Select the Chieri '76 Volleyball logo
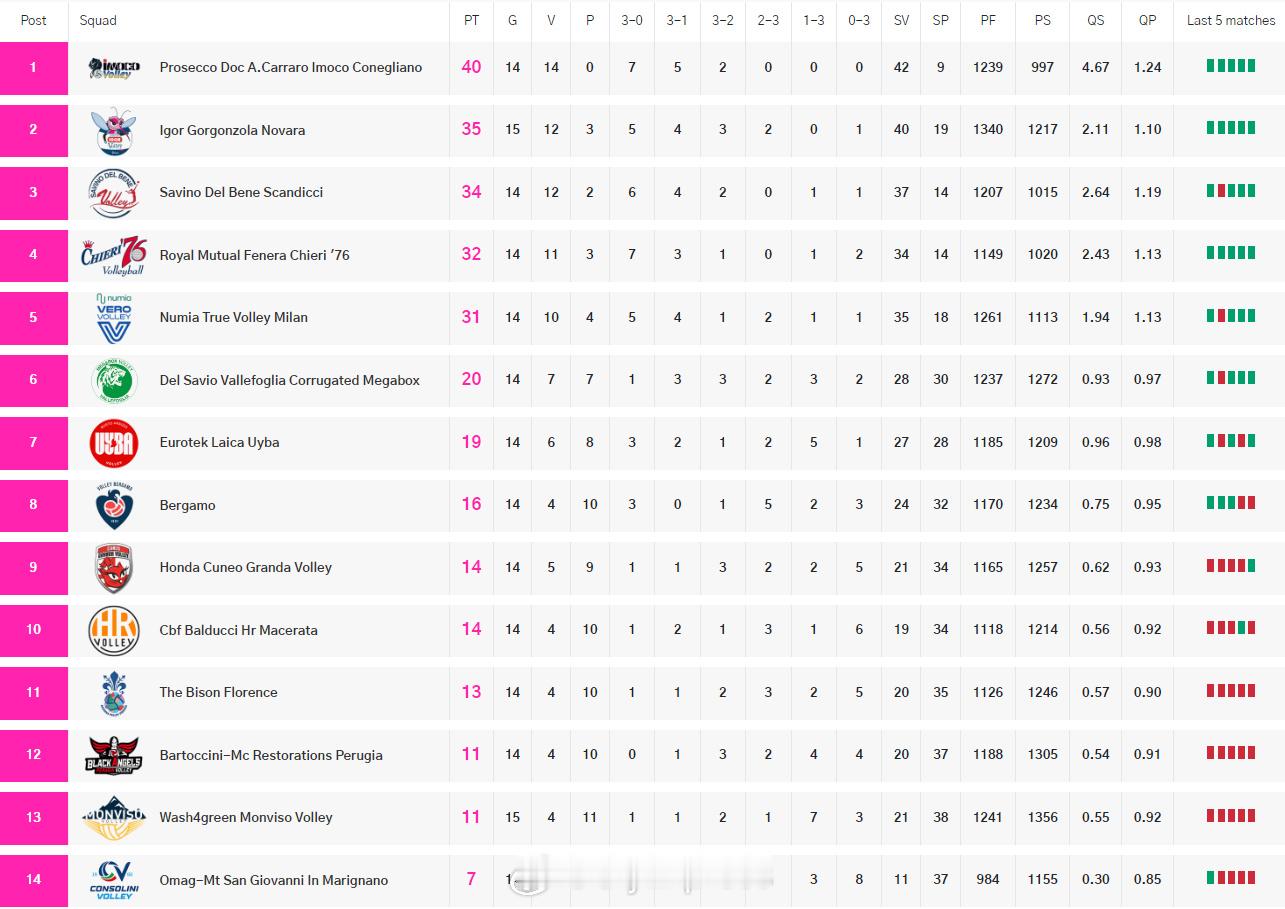This screenshot has width=1285, height=909. pos(114,255)
